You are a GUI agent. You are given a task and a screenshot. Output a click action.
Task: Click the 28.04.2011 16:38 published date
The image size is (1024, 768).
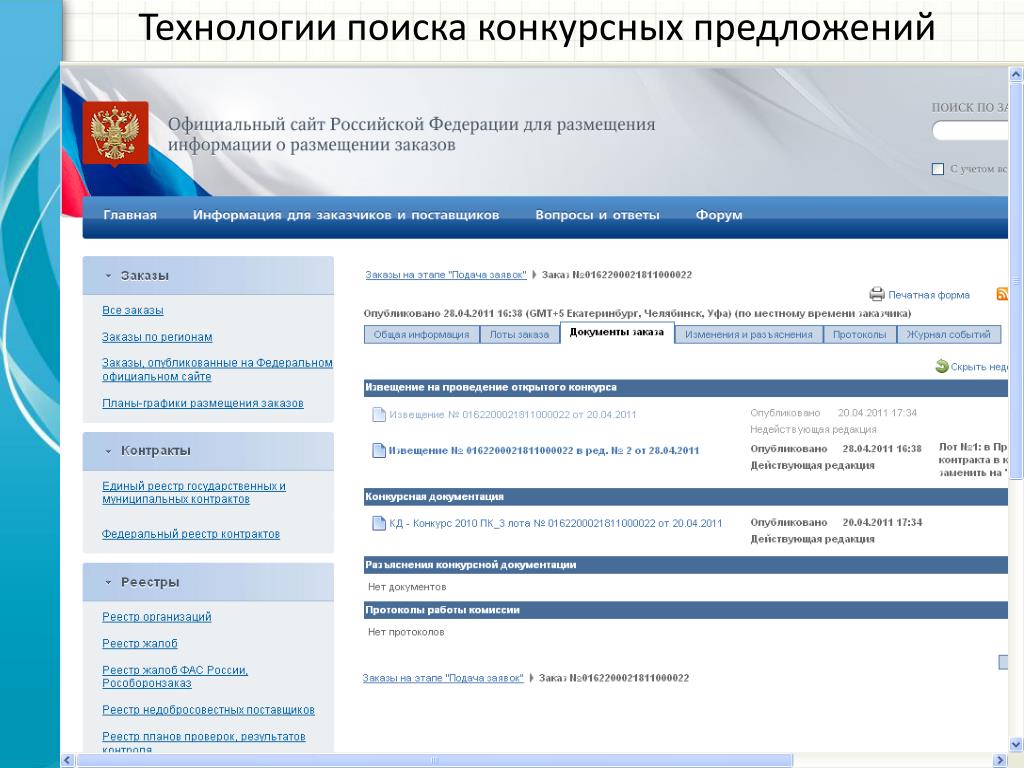pyautogui.click(x=882, y=449)
